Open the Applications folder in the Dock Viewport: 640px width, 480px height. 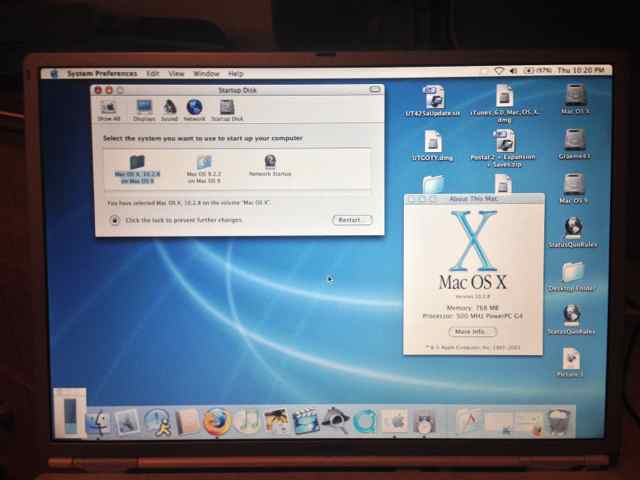tap(469, 422)
